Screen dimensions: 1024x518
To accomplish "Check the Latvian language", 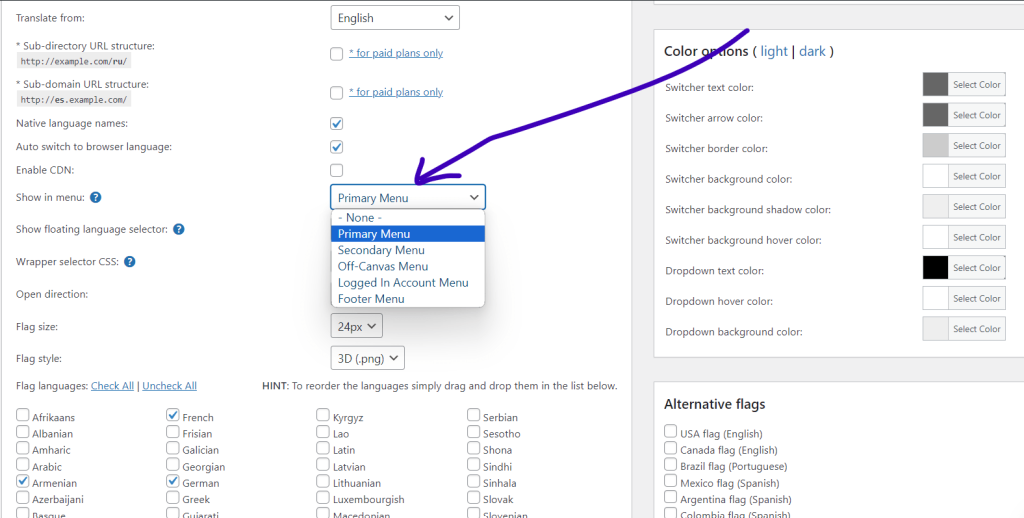I will pyautogui.click(x=323, y=465).
